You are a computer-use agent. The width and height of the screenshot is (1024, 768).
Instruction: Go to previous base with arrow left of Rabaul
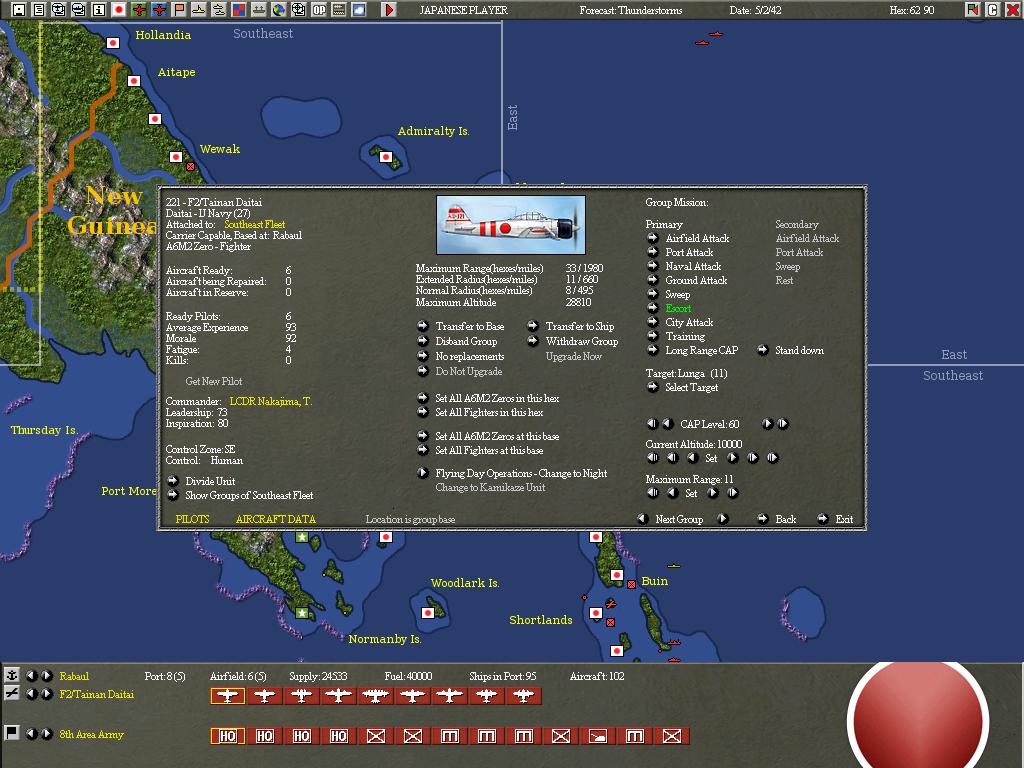coord(31,675)
